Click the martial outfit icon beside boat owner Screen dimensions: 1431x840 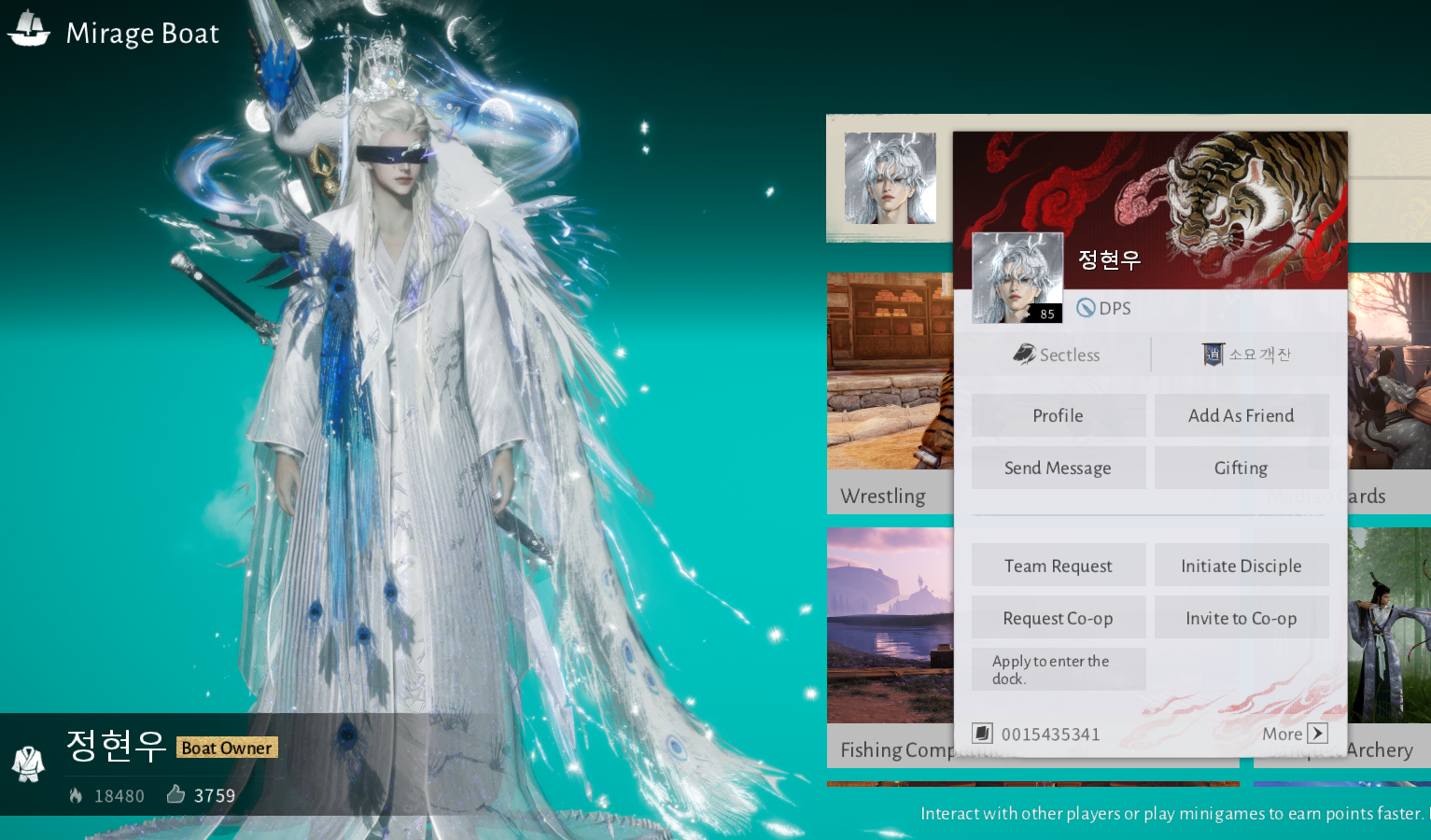click(x=28, y=763)
